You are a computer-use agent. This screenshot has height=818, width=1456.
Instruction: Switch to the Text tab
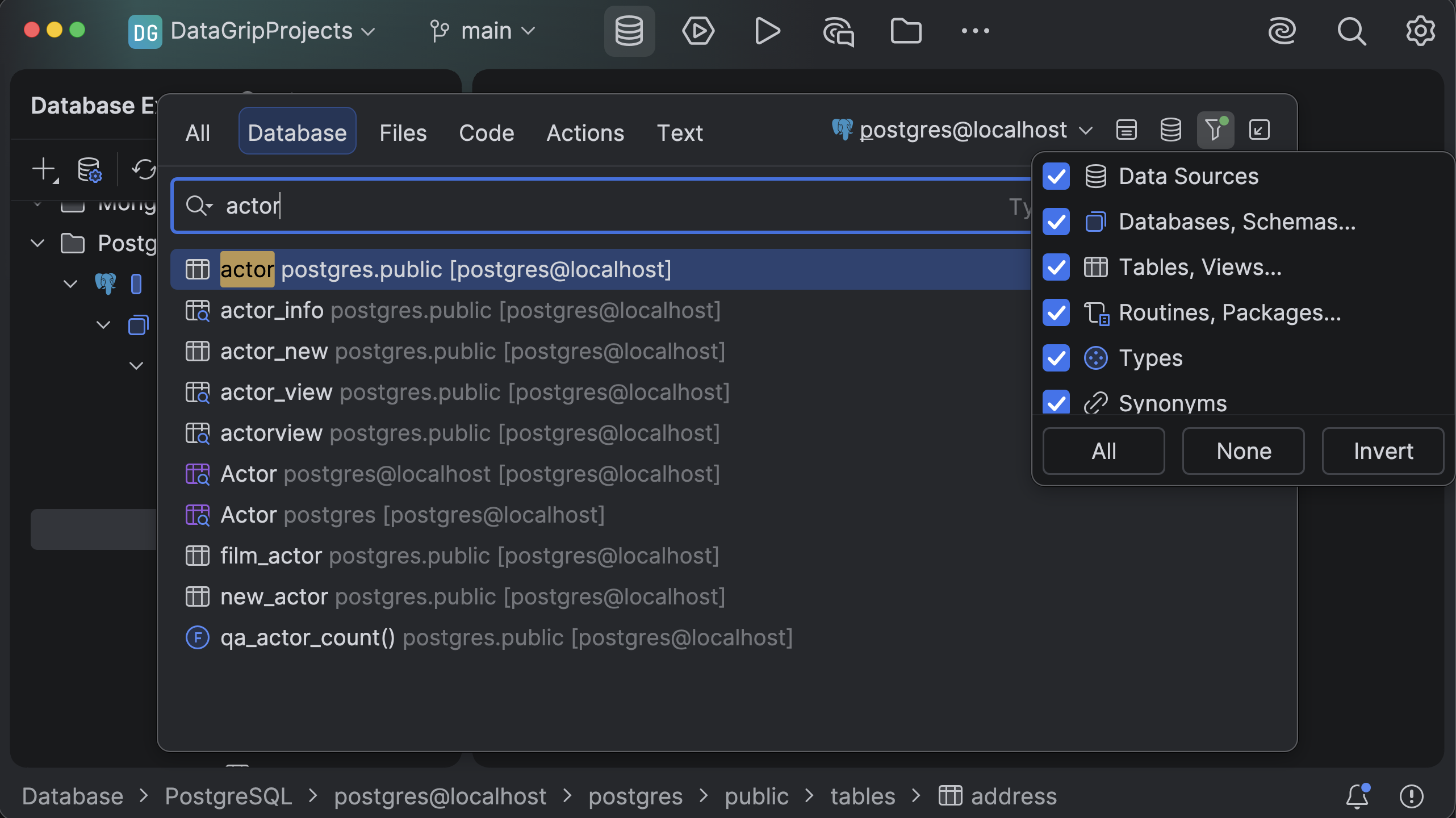tap(680, 133)
